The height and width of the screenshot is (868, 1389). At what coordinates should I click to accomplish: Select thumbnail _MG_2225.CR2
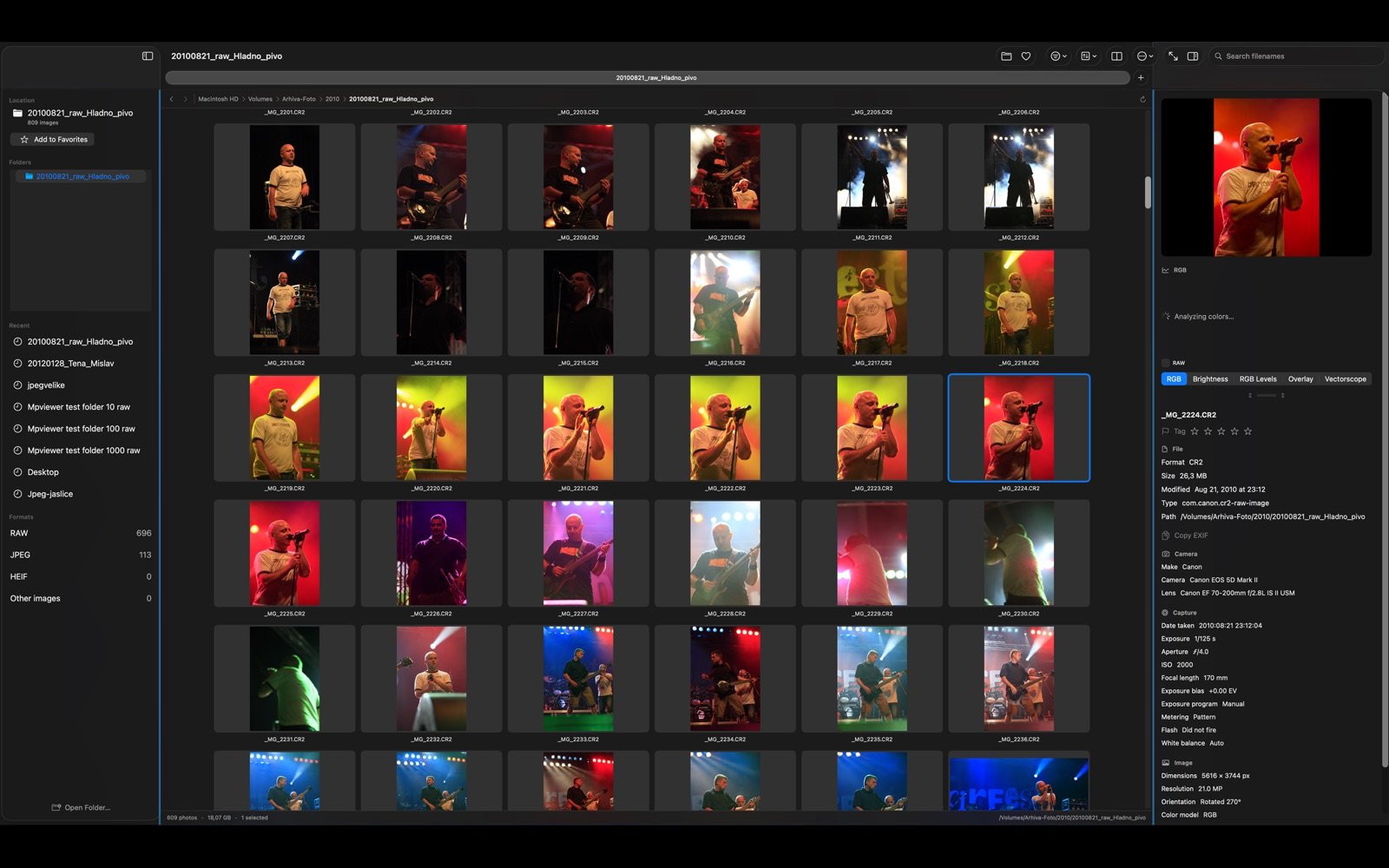tap(284, 554)
